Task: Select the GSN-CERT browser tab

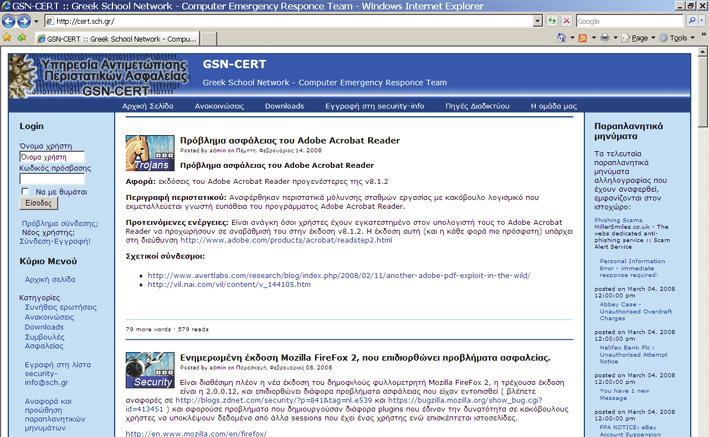Action: click(117, 39)
